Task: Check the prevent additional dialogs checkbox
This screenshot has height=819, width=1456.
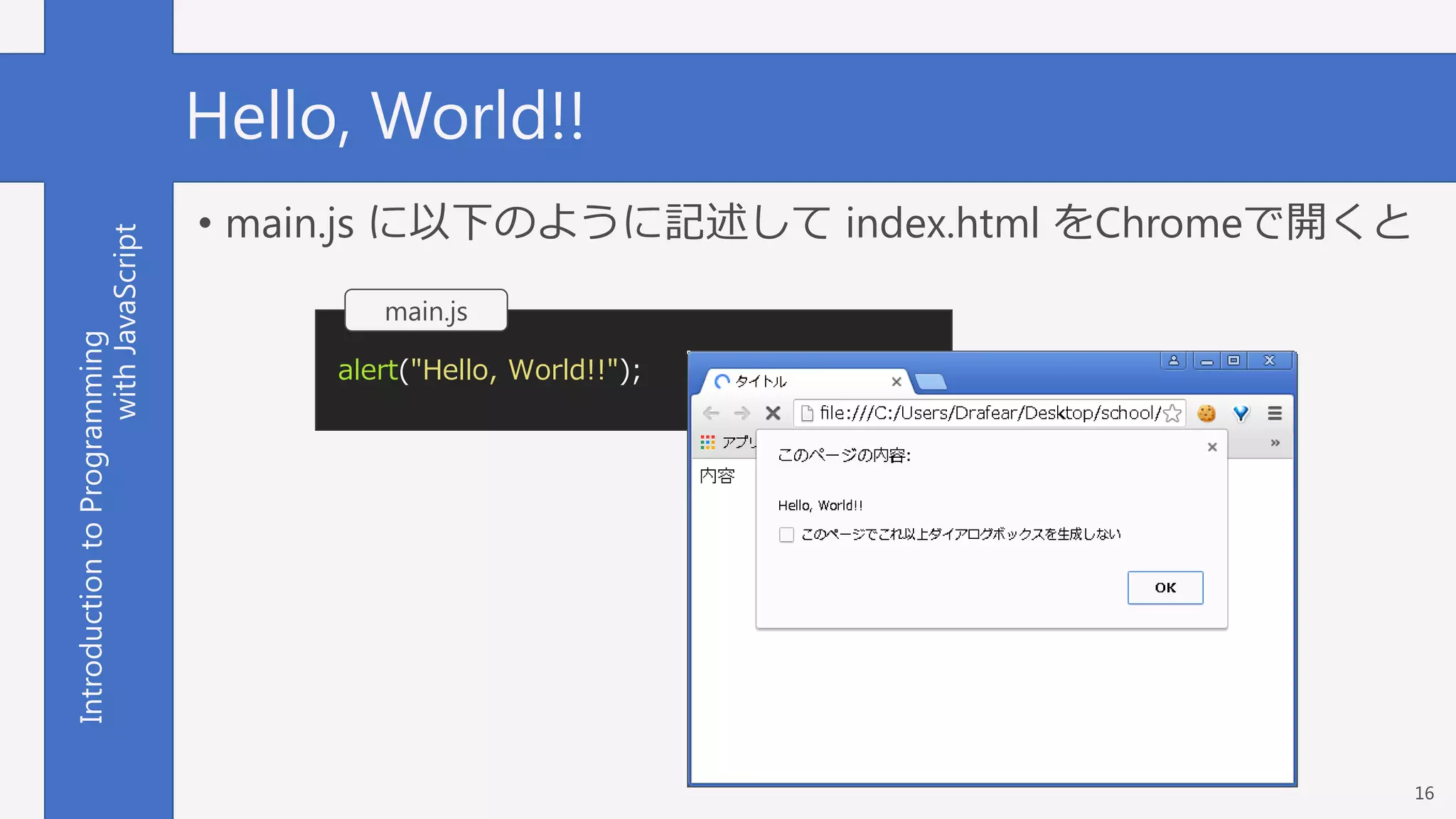Action: [x=786, y=535]
